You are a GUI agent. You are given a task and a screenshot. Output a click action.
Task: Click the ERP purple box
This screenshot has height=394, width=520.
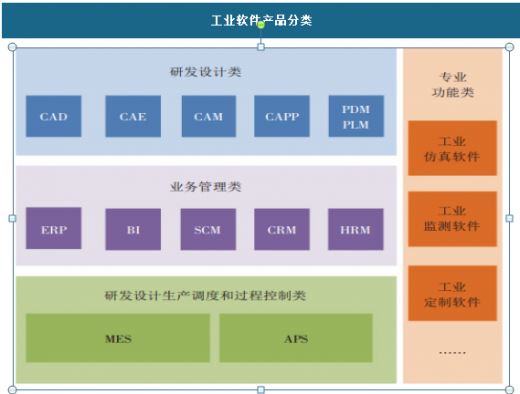coord(54,228)
